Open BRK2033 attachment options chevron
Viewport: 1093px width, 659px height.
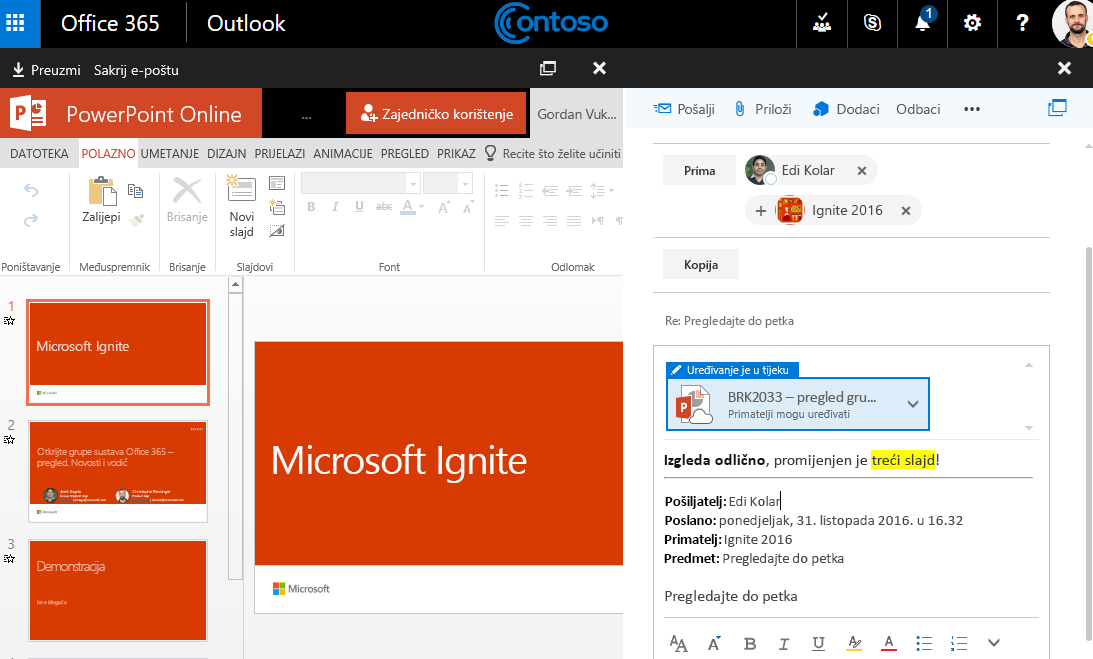[x=912, y=404]
